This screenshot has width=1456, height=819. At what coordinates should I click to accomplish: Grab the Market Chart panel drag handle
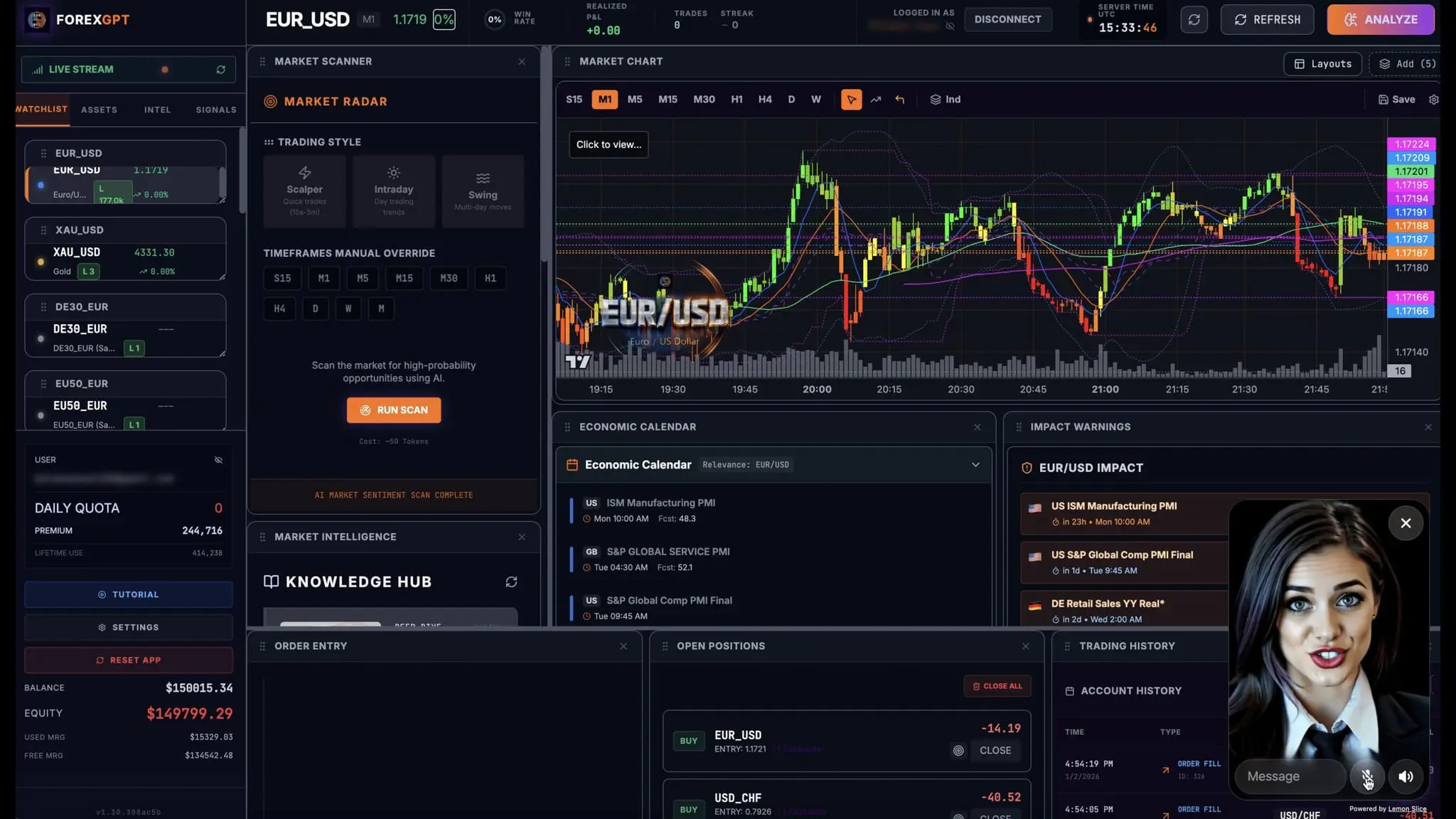[567, 62]
